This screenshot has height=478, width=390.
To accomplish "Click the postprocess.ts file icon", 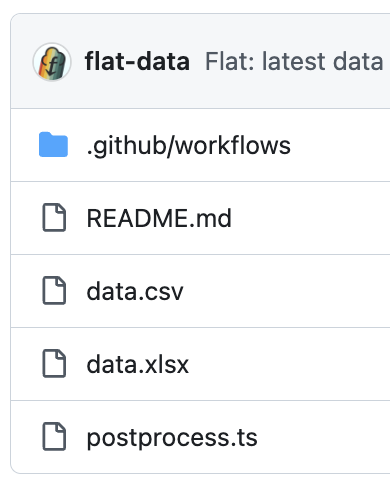I will 54,436.
